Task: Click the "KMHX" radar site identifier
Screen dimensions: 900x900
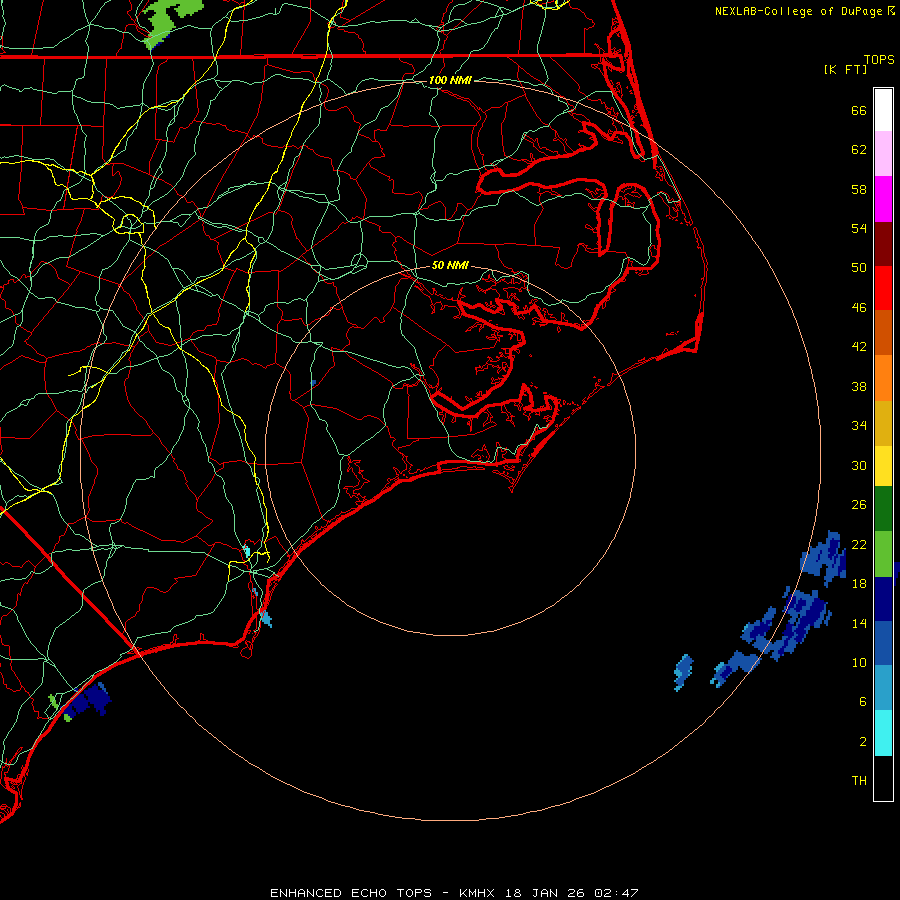Action: click(479, 893)
